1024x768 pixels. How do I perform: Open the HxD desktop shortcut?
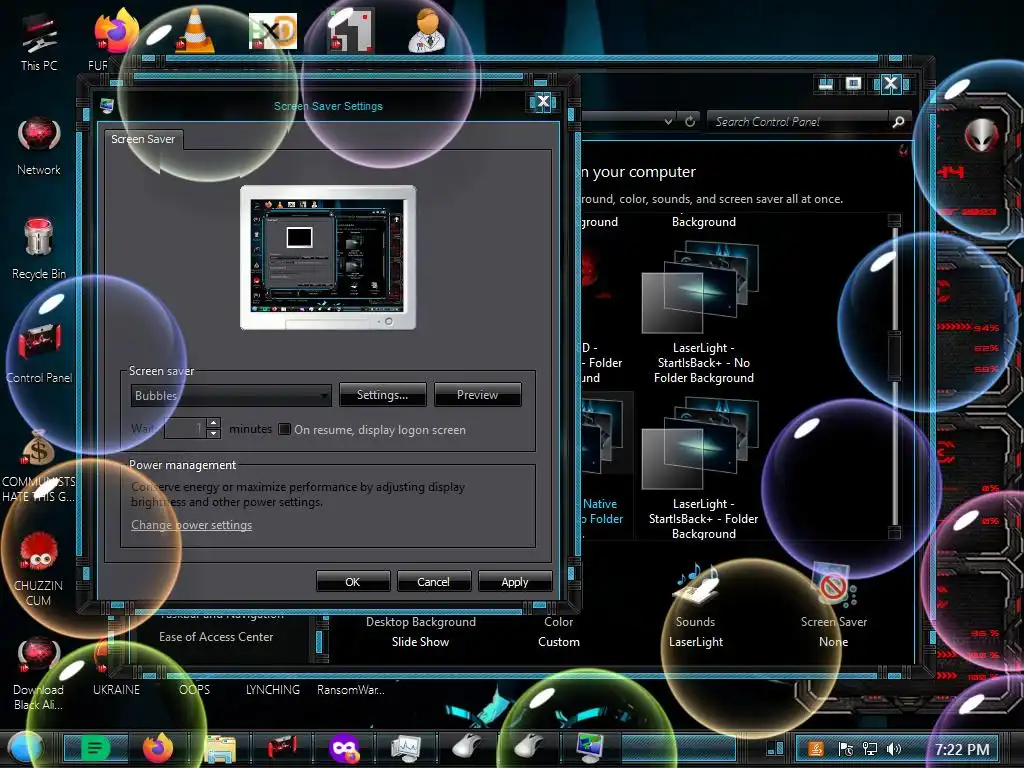[x=273, y=31]
